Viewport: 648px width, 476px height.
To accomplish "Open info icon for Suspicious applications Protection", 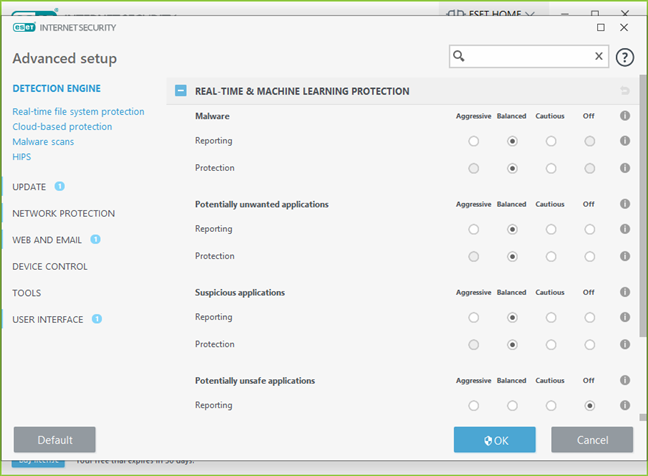I will coord(624,344).
